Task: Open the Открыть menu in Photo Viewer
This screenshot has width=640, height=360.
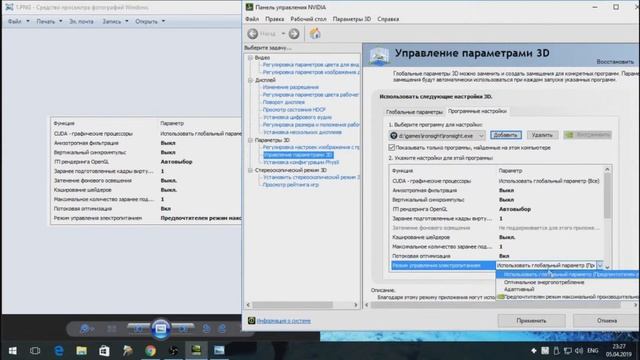Action: 150,21
